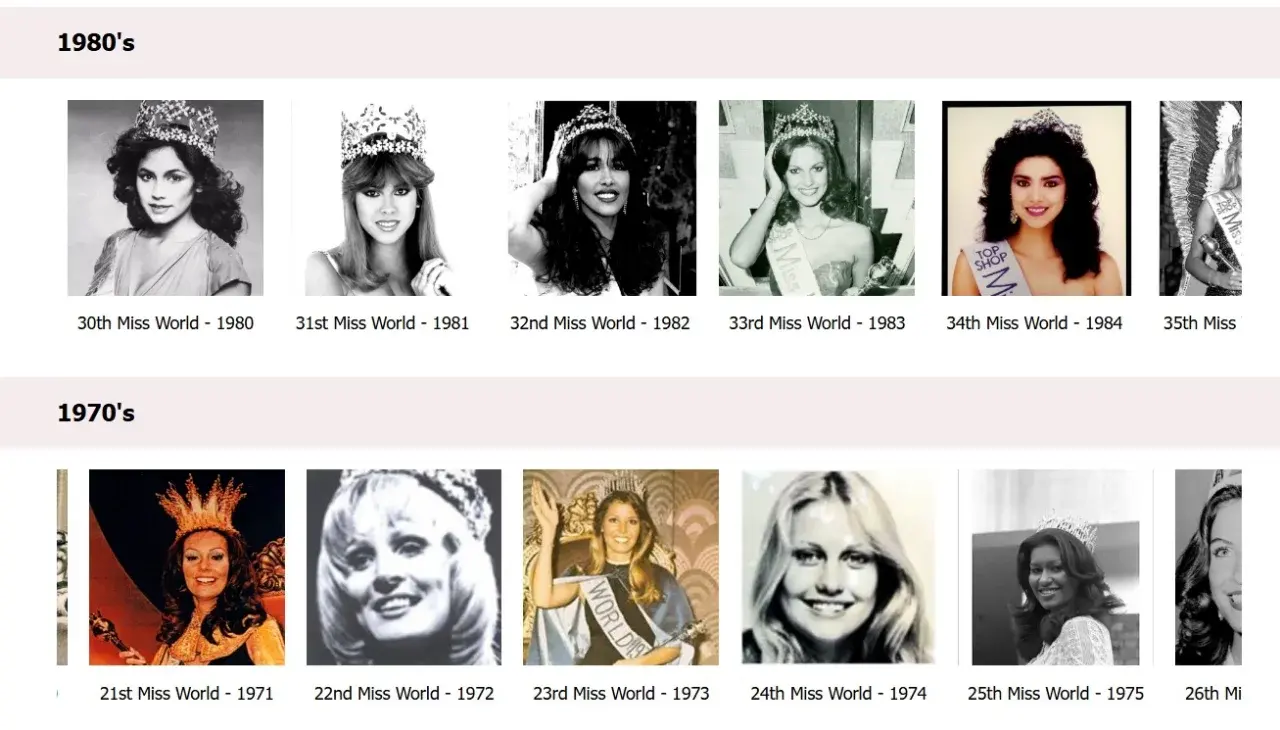Click the '25th Miss World - 1975' caption link
The image size is (1280, 730).
(1056, 693)
